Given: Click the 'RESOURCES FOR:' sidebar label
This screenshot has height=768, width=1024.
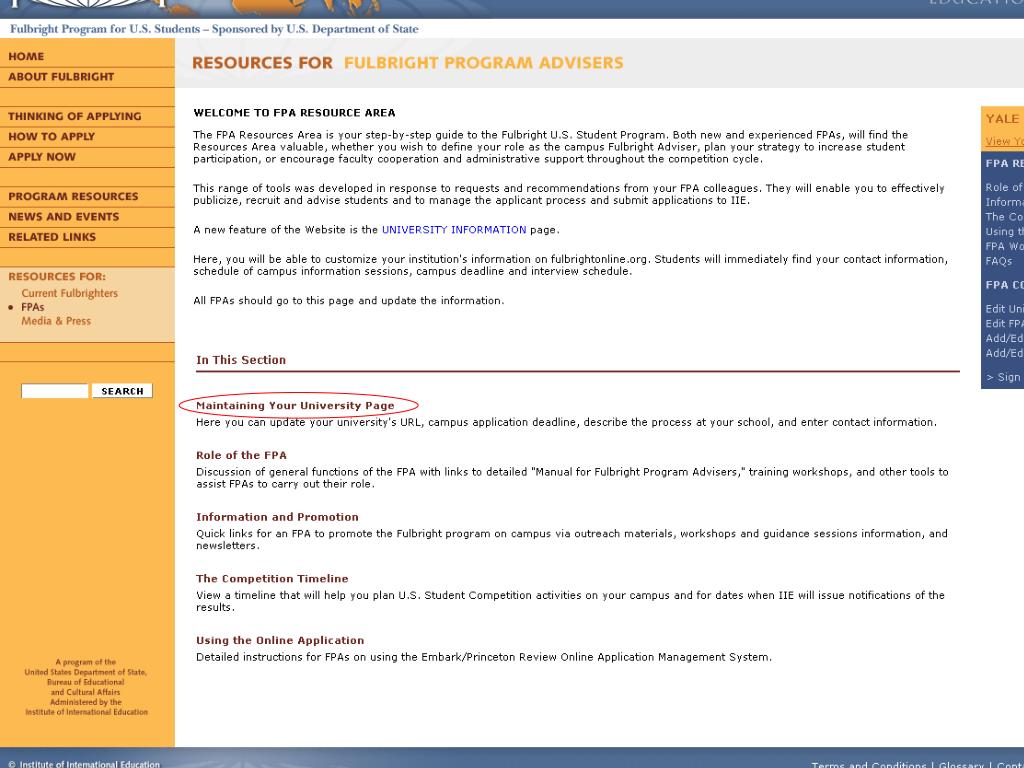Looking at the screenshot, I should pyautogui.click(x=57, y=277).
